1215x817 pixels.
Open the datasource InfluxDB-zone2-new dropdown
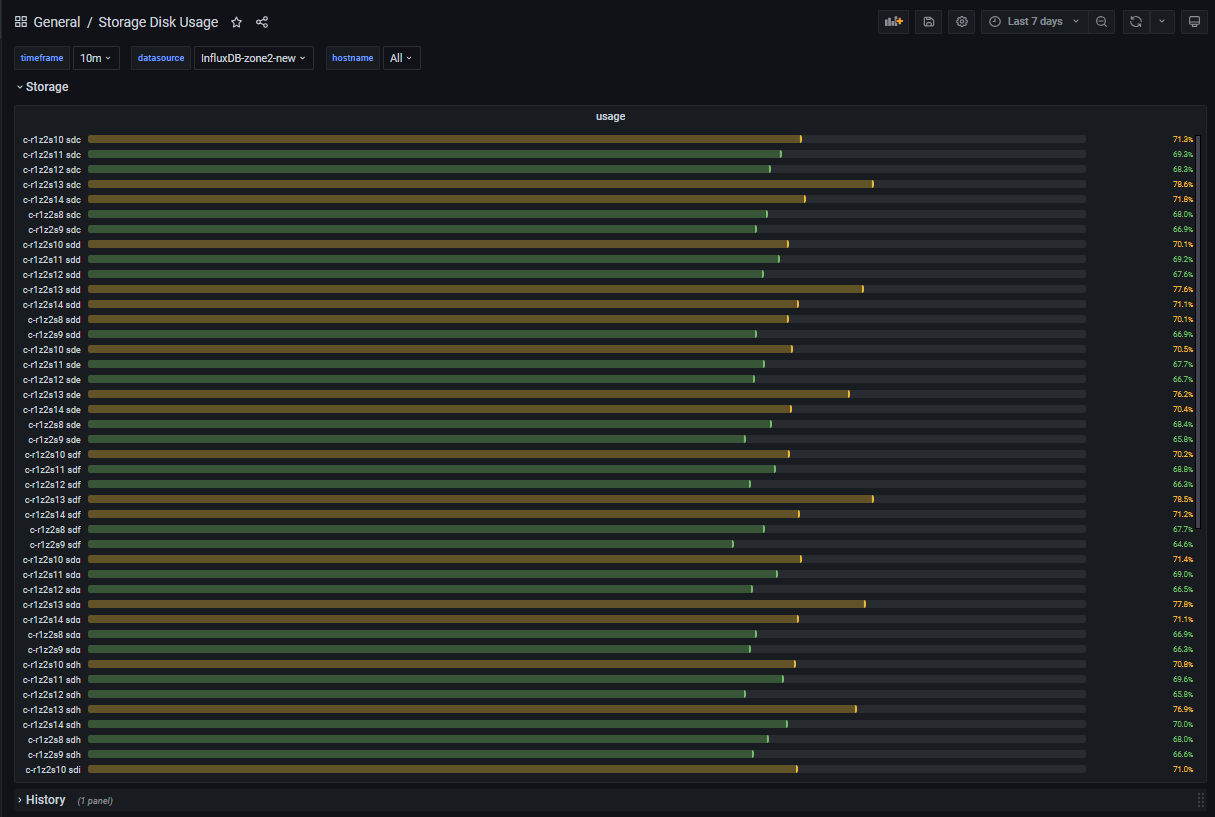253,58
